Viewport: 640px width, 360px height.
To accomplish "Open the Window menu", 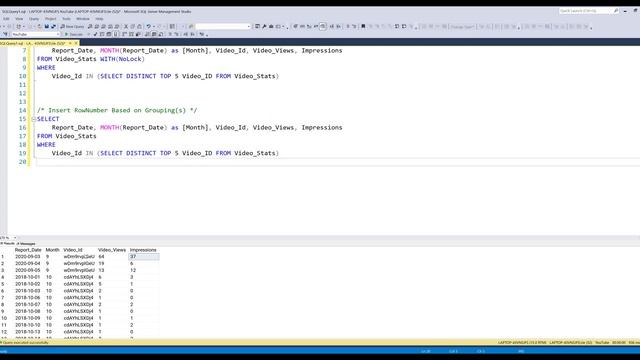I will pos(83,19).
